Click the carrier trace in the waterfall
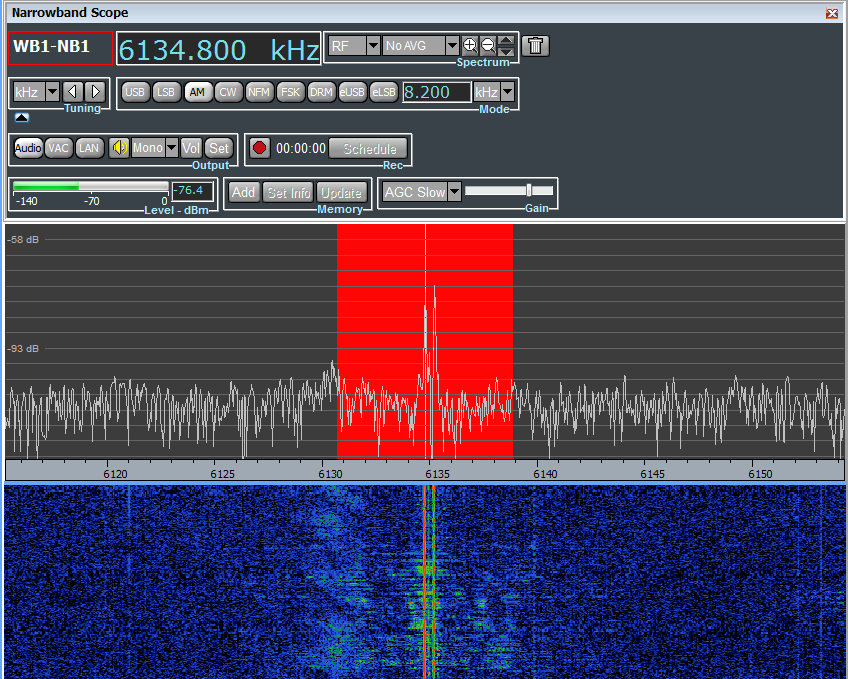The width and height of the screenshot is (848, 679). pos(425,581)
